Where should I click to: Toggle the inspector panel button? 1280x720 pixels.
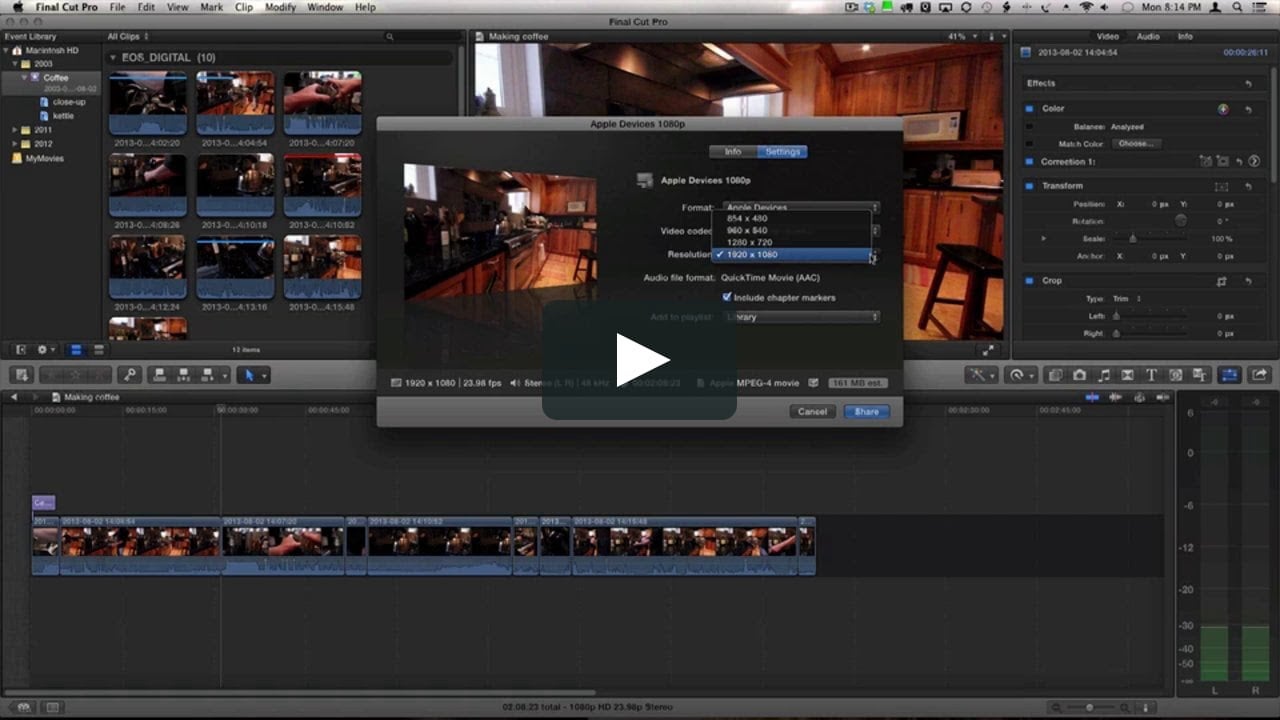(1229, 375)
